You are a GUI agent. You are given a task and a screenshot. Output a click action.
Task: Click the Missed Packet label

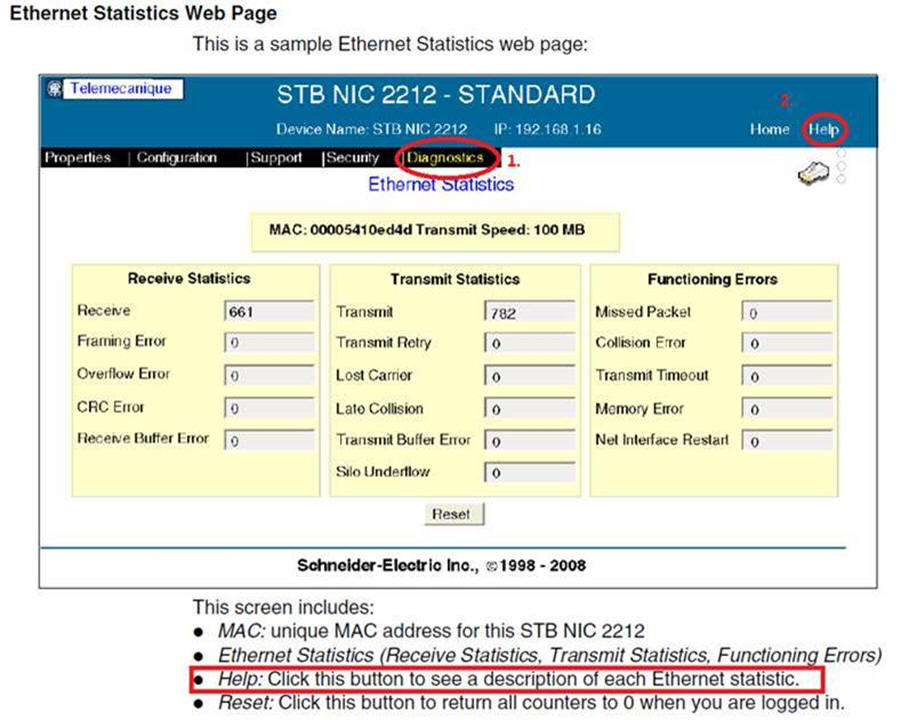point(643,312)
